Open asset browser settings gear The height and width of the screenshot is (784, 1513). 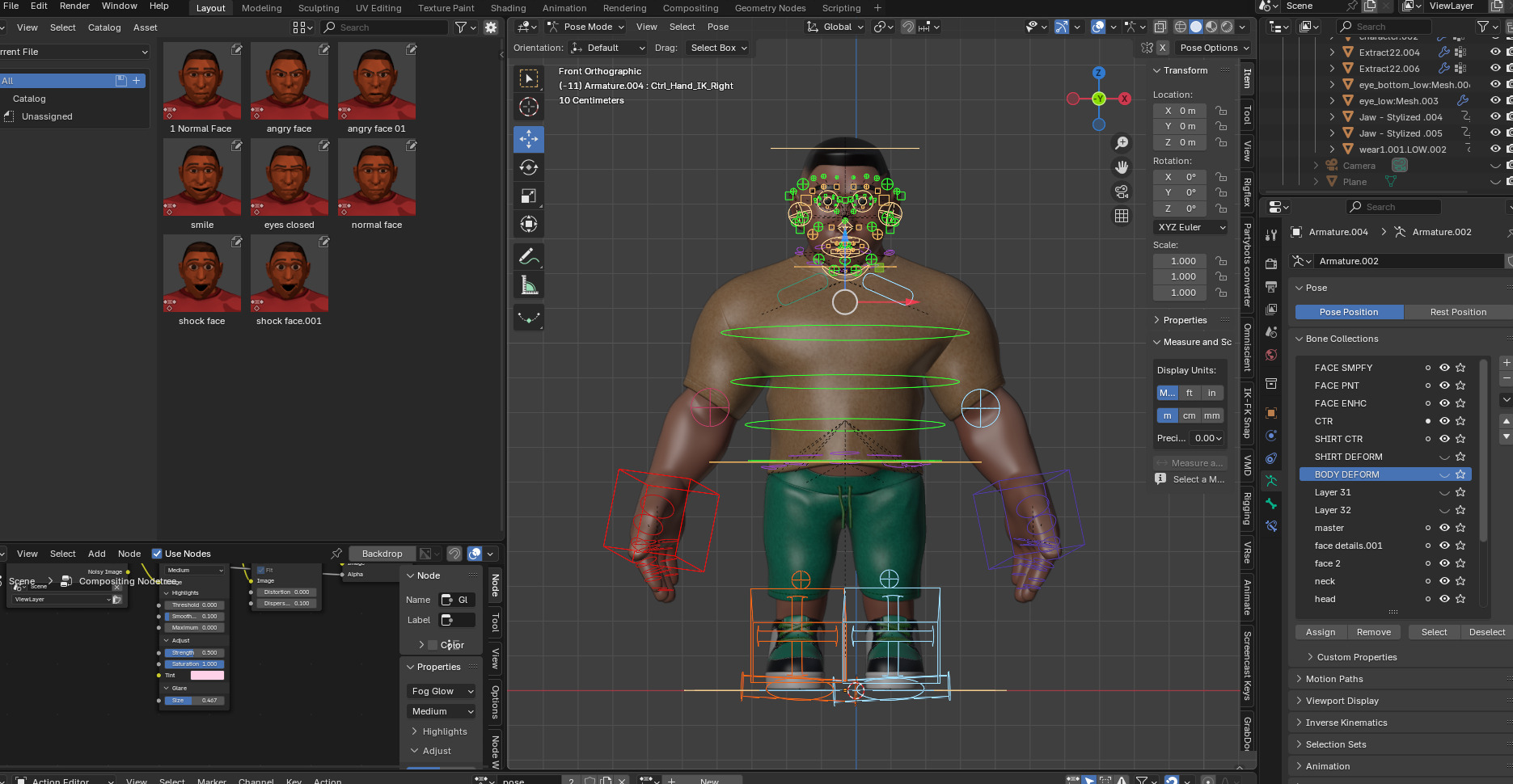tap(491, 27)
